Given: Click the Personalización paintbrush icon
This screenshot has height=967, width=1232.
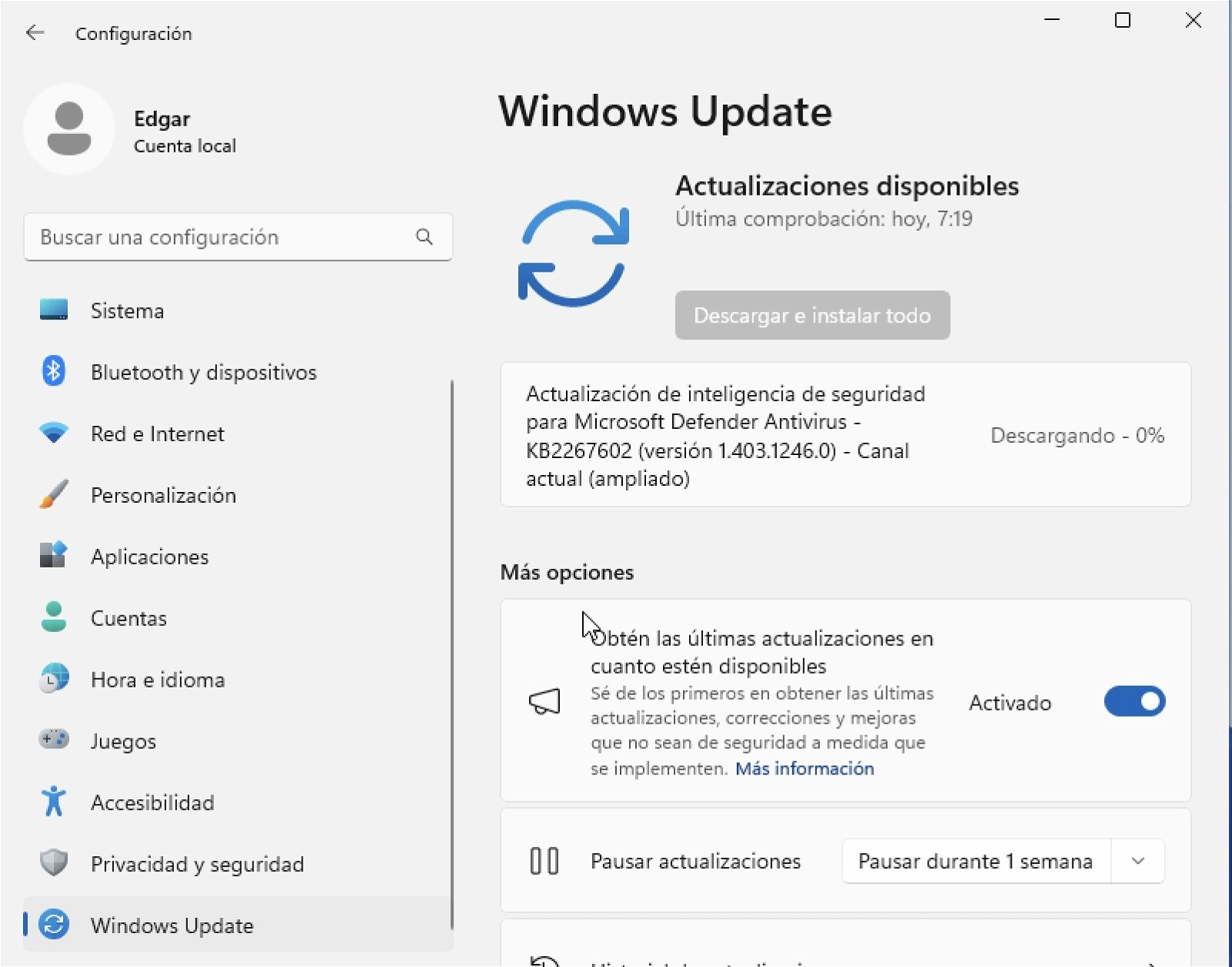Looking at the screenshot, I should click(x=54, y=494).
